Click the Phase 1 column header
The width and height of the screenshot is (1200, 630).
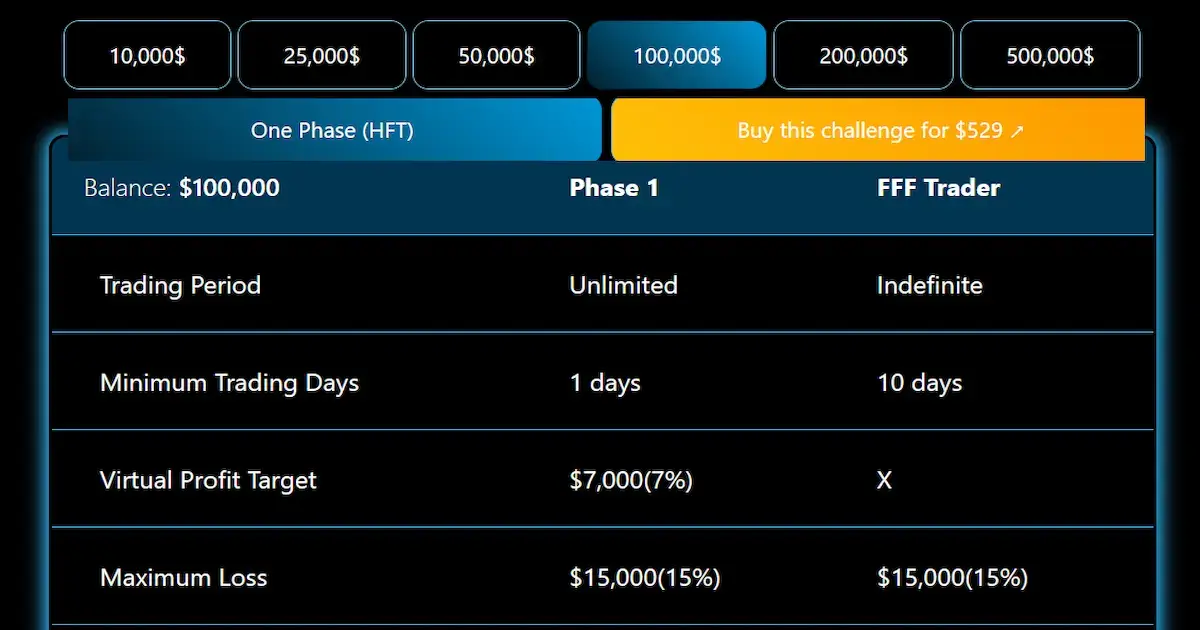pos(614,187)
